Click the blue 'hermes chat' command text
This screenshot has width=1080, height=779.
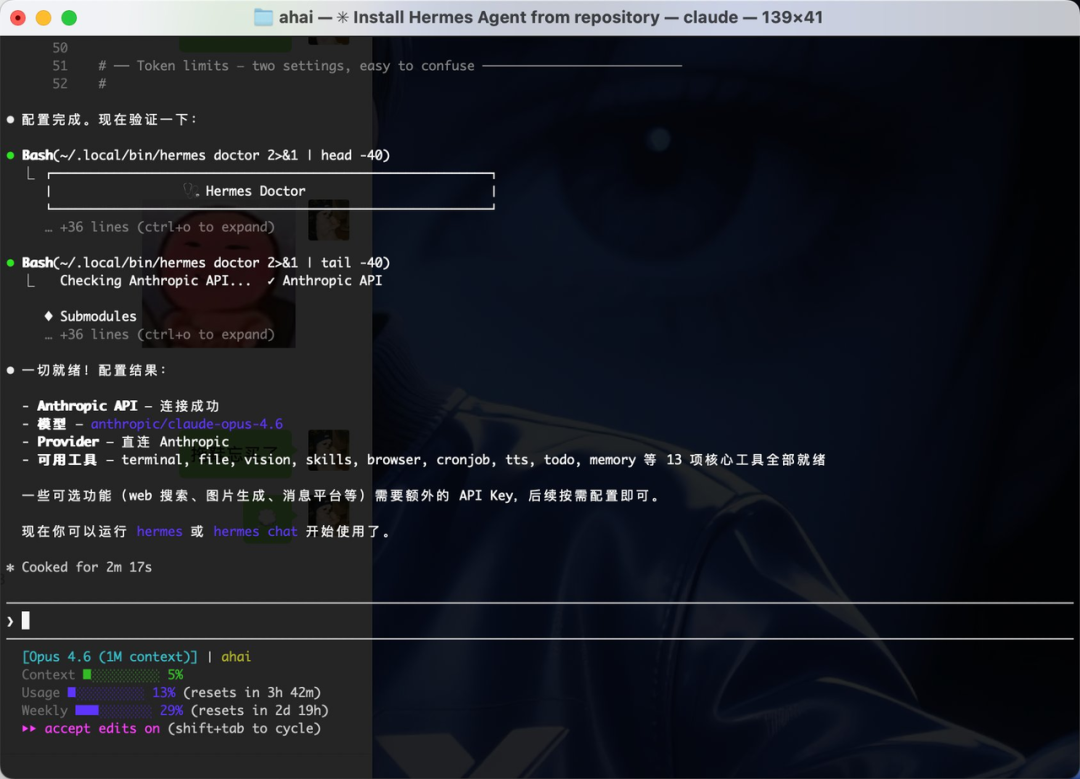[256, 532]
